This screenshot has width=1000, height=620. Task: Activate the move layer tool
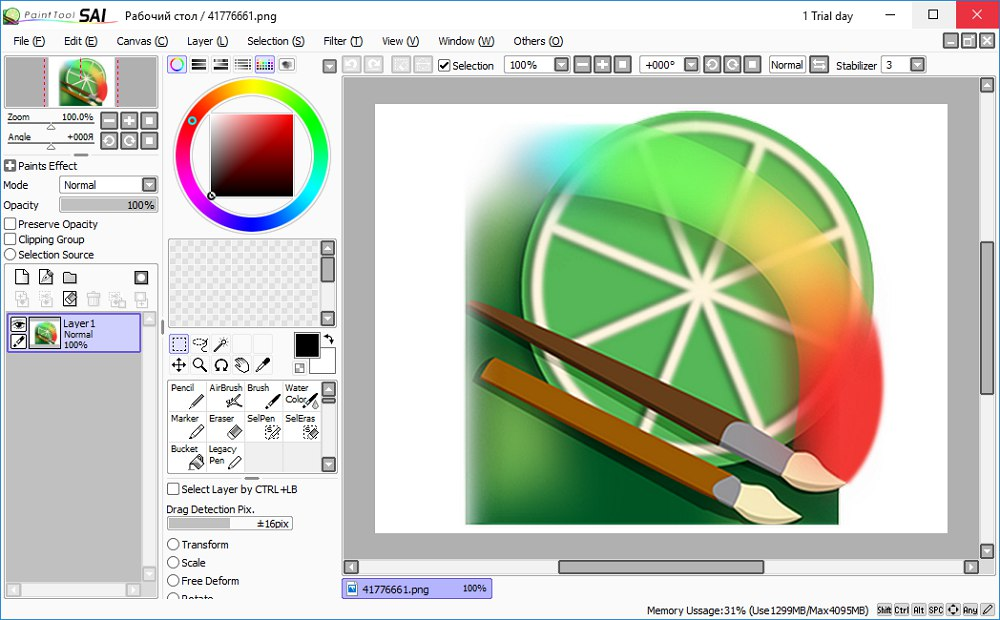pos(179,365)
